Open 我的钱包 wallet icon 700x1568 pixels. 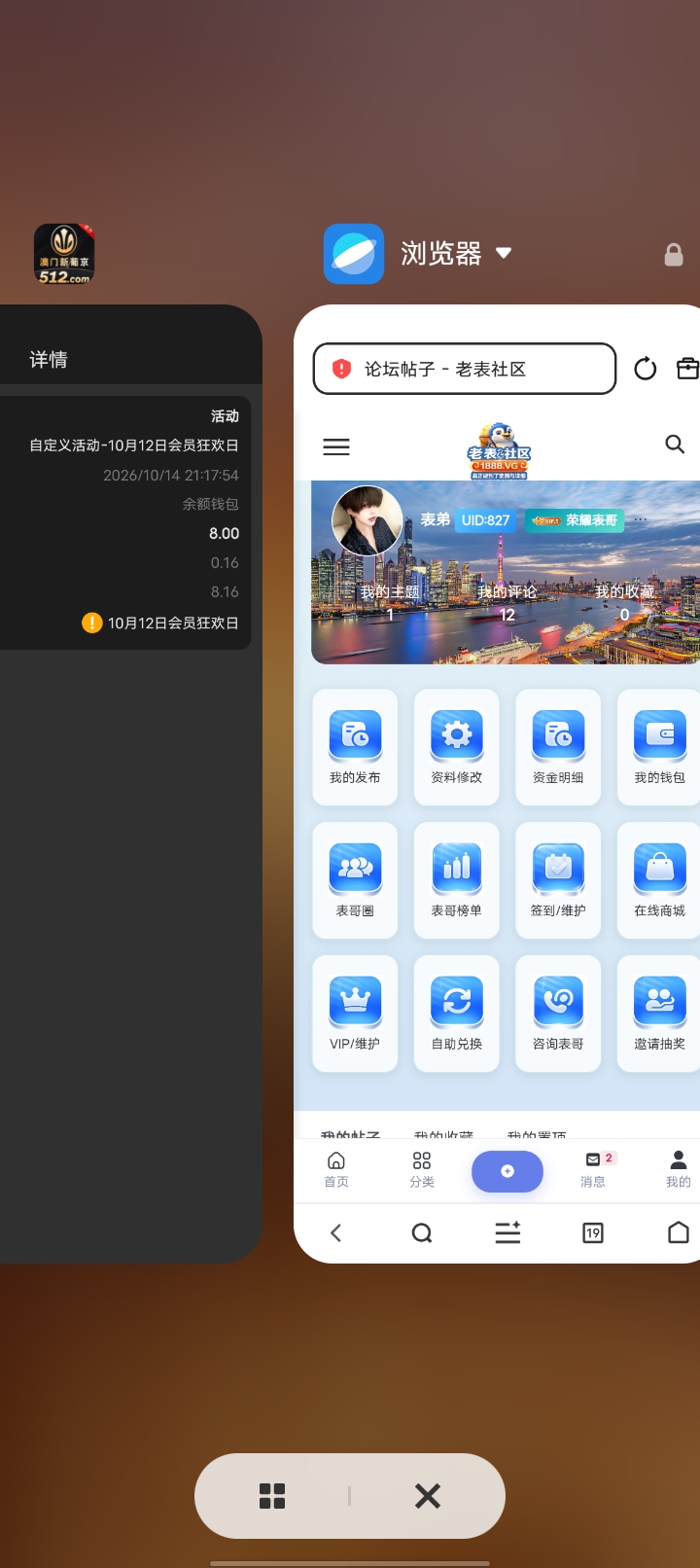tap(660, 734)
